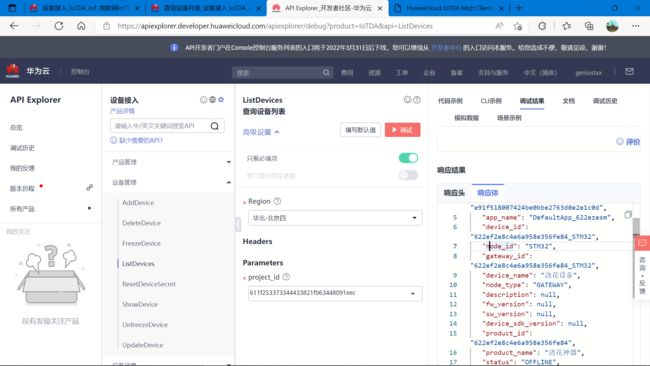Reload the page with the refresh icon

[59, 26]
